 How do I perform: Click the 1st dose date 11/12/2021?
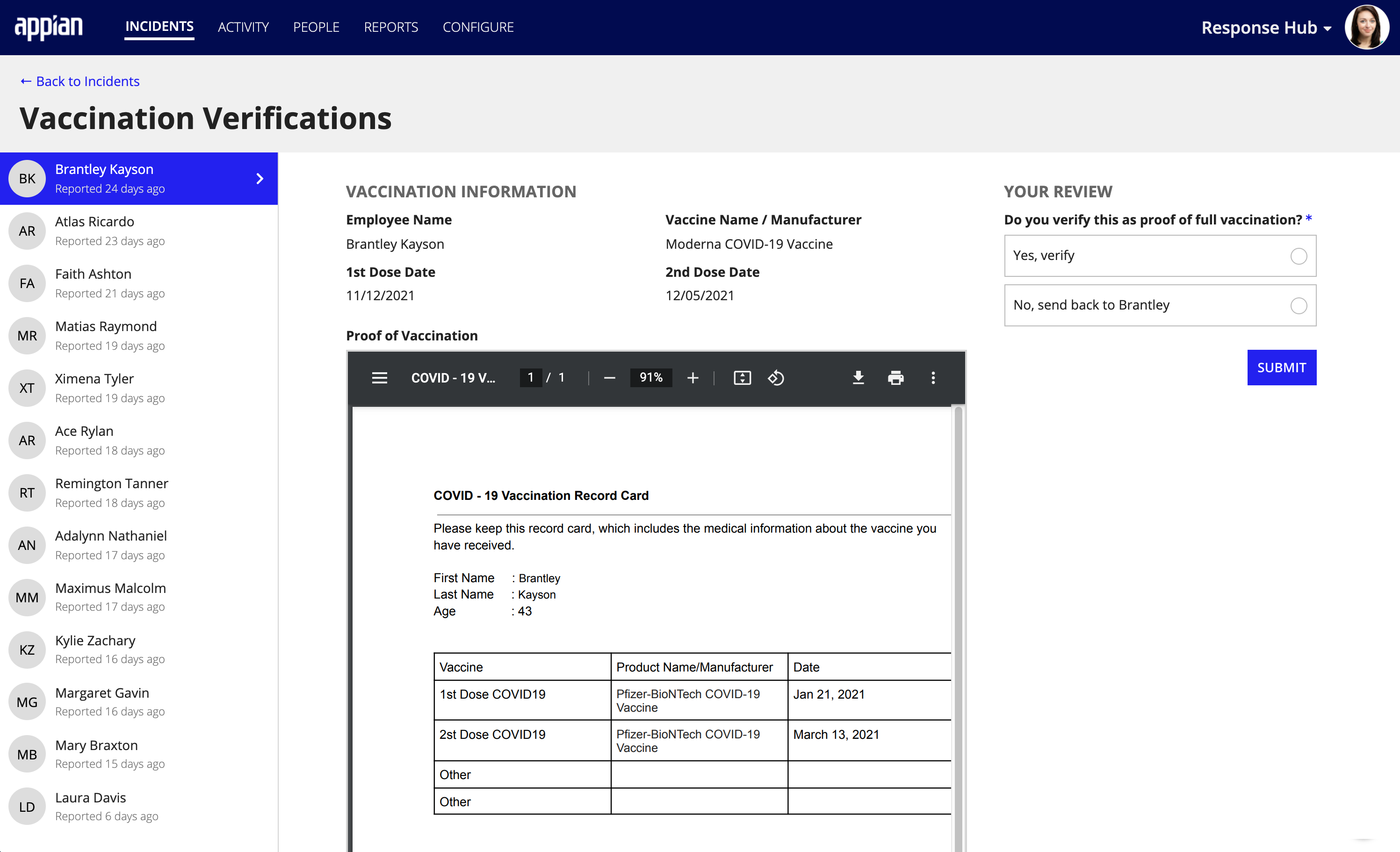pos(380,296)
